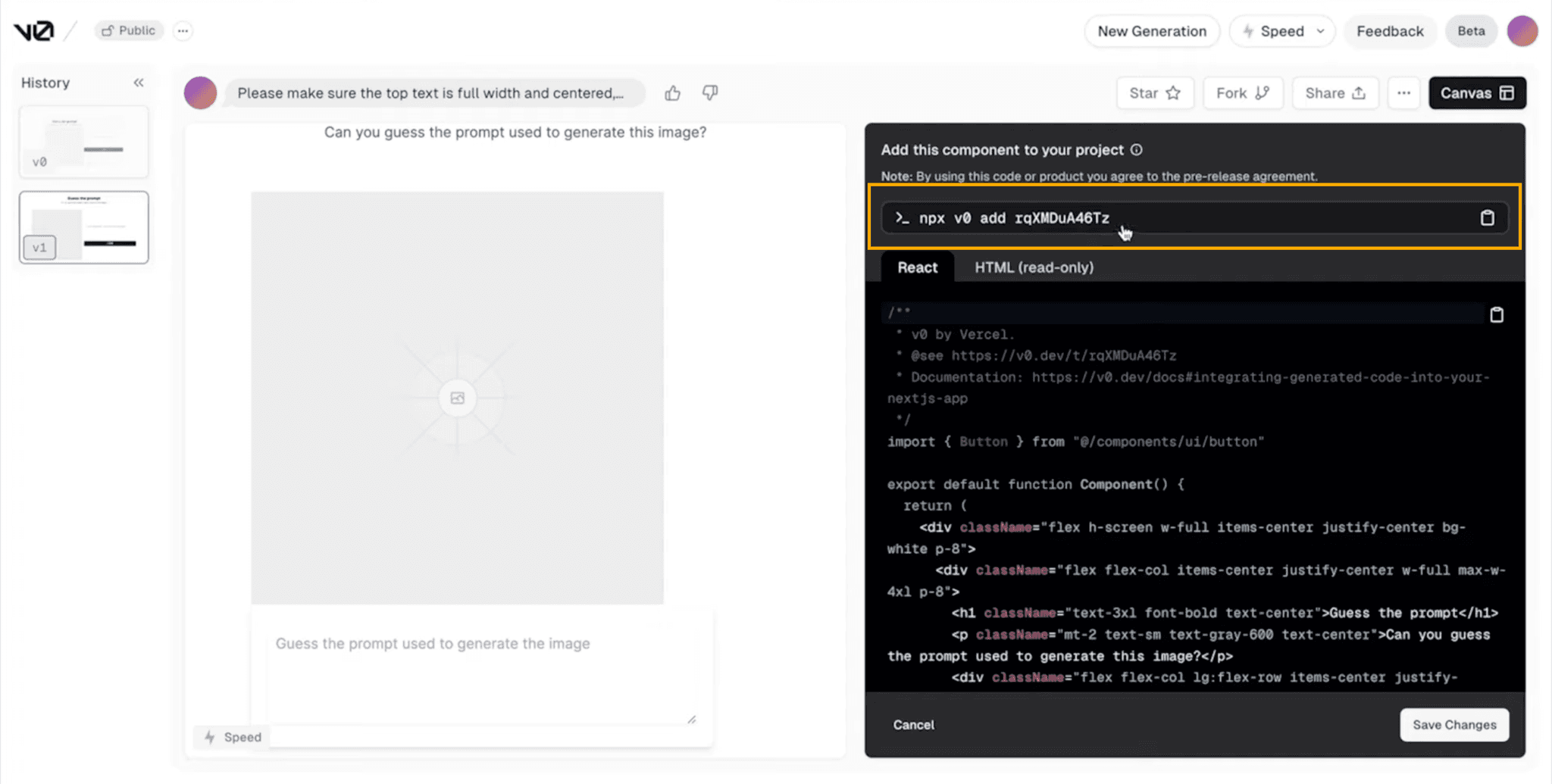Star this generation
Viewport: 1552px width, 784px height.
[x=1154, y=92]
